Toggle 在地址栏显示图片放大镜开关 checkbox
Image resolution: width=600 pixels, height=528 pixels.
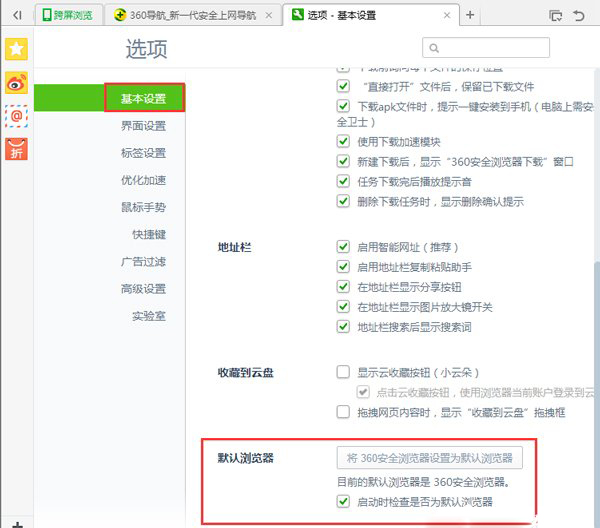point(343,306)
